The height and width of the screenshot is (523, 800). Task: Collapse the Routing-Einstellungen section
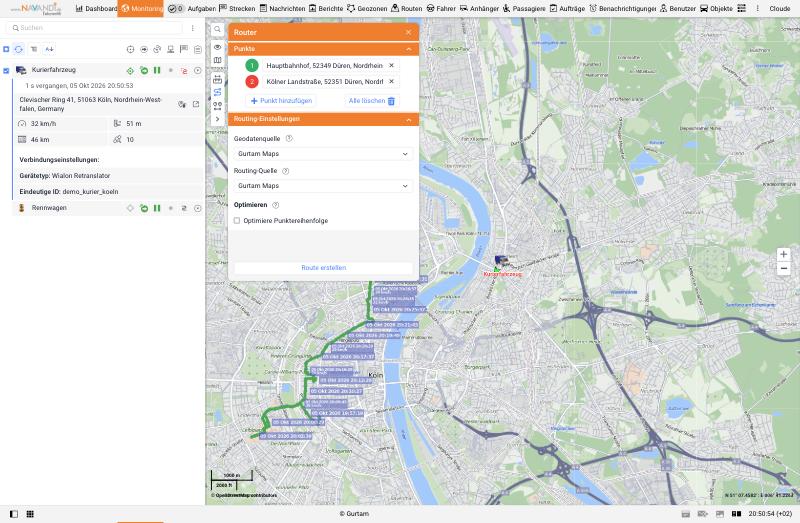point(408,119)
